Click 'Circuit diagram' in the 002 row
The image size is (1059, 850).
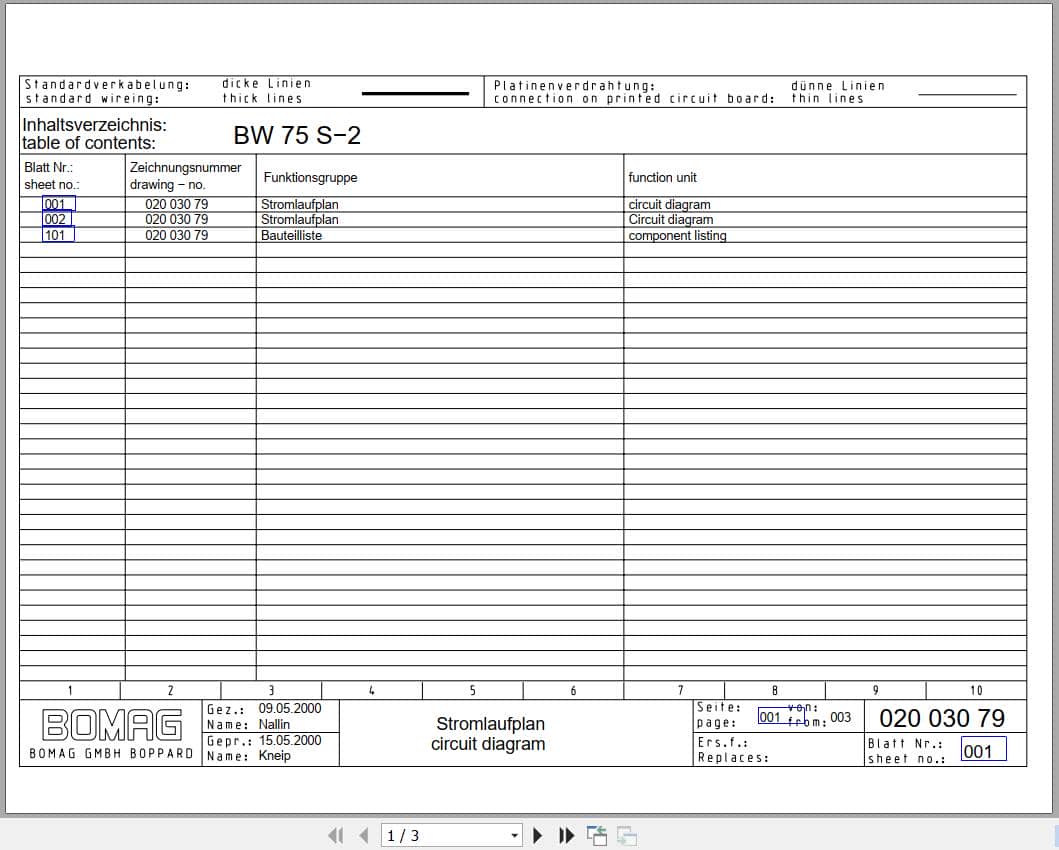[671, 219]
